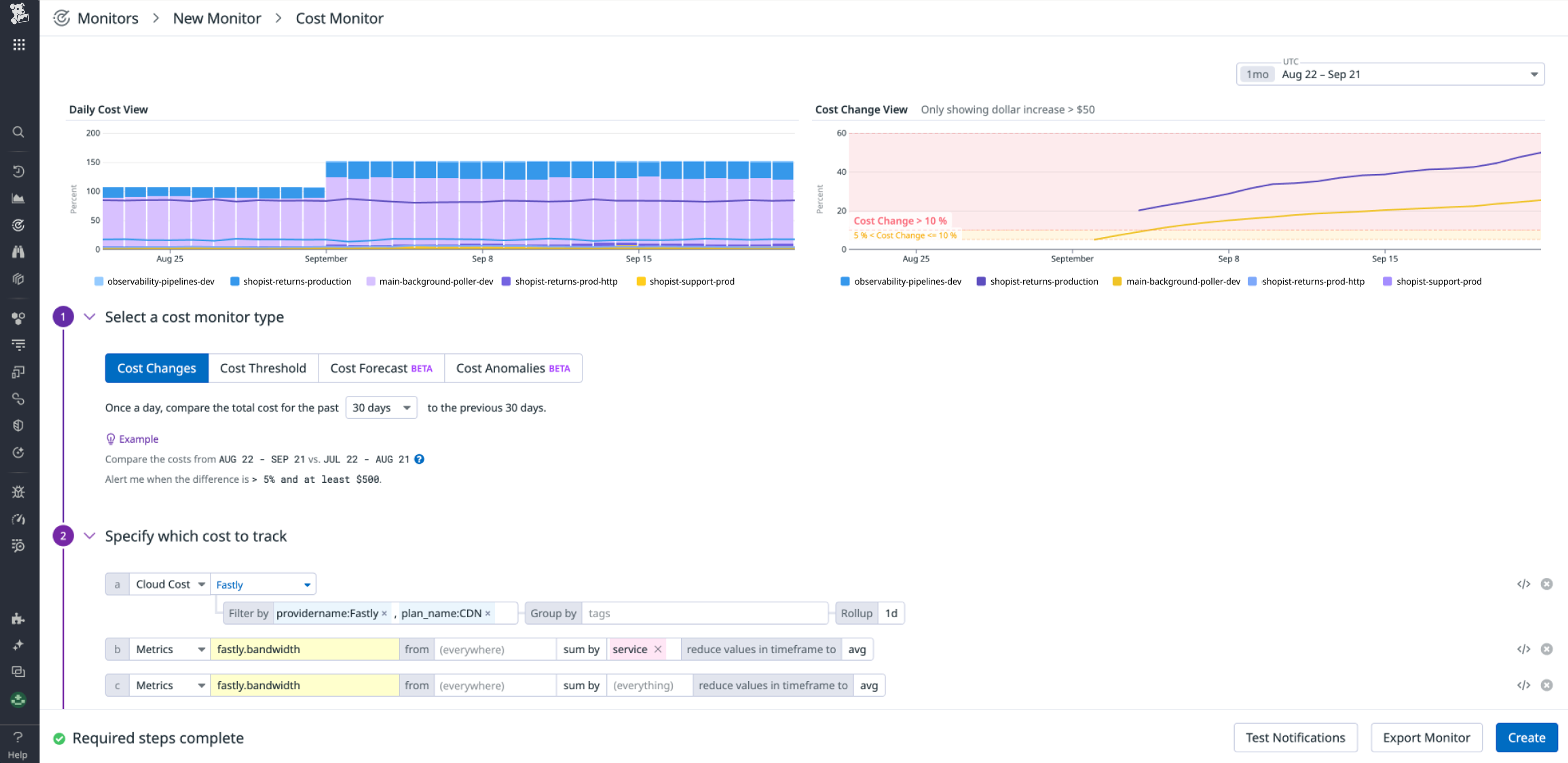Click the code editor icon on query row a
The image size is (1568, 763).
coord(1524,583)
